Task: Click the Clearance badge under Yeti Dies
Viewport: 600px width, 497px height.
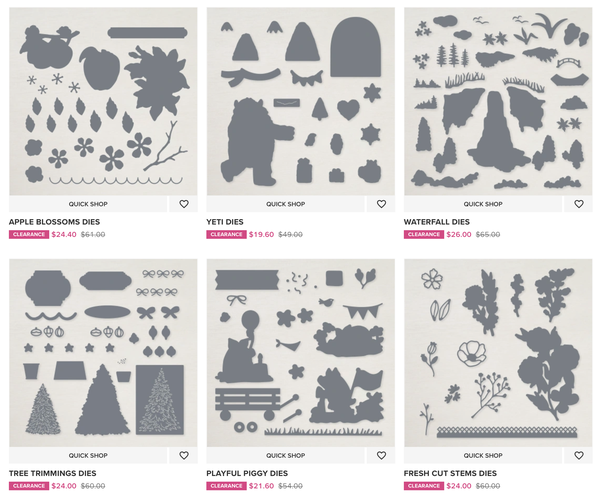Action: pos(226,235)
